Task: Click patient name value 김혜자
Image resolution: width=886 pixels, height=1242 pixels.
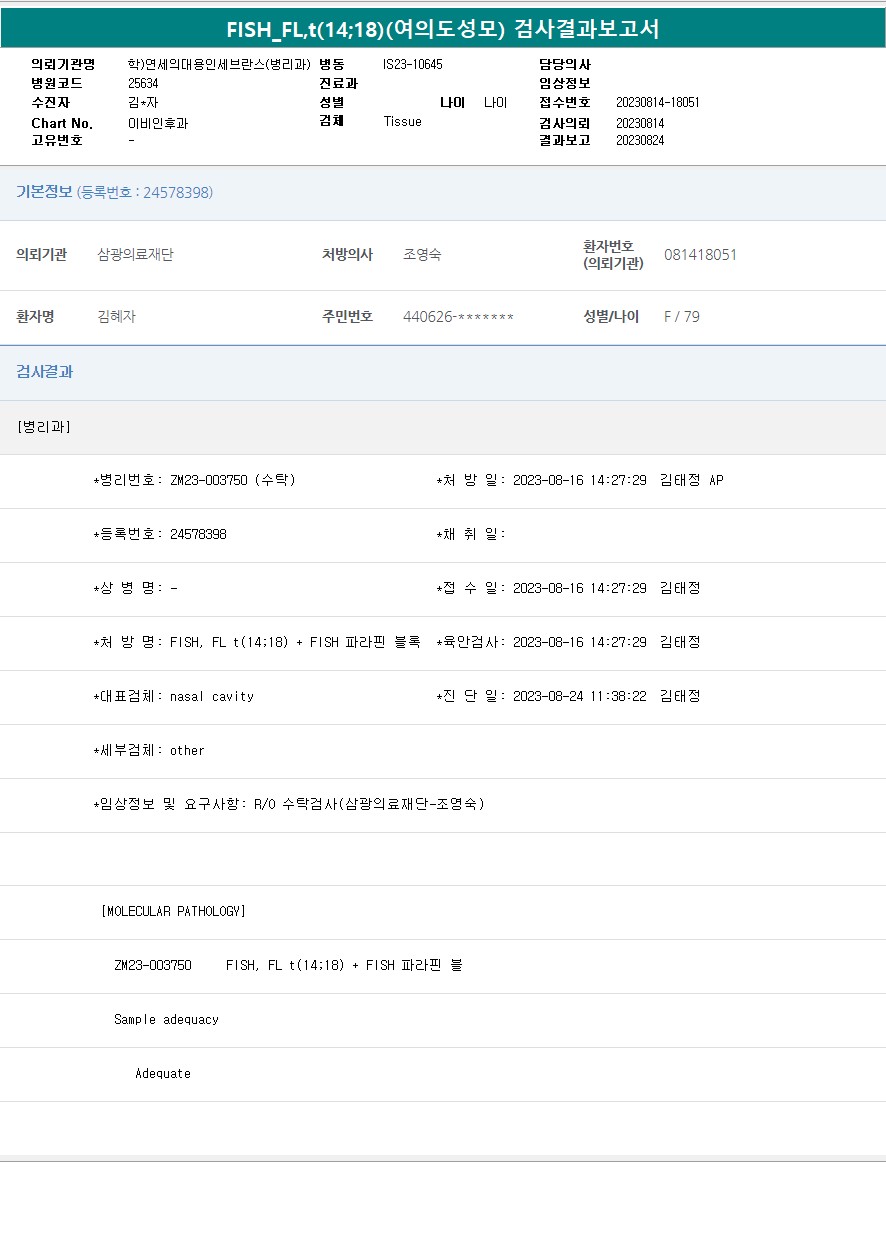Action: click(117, 317)
